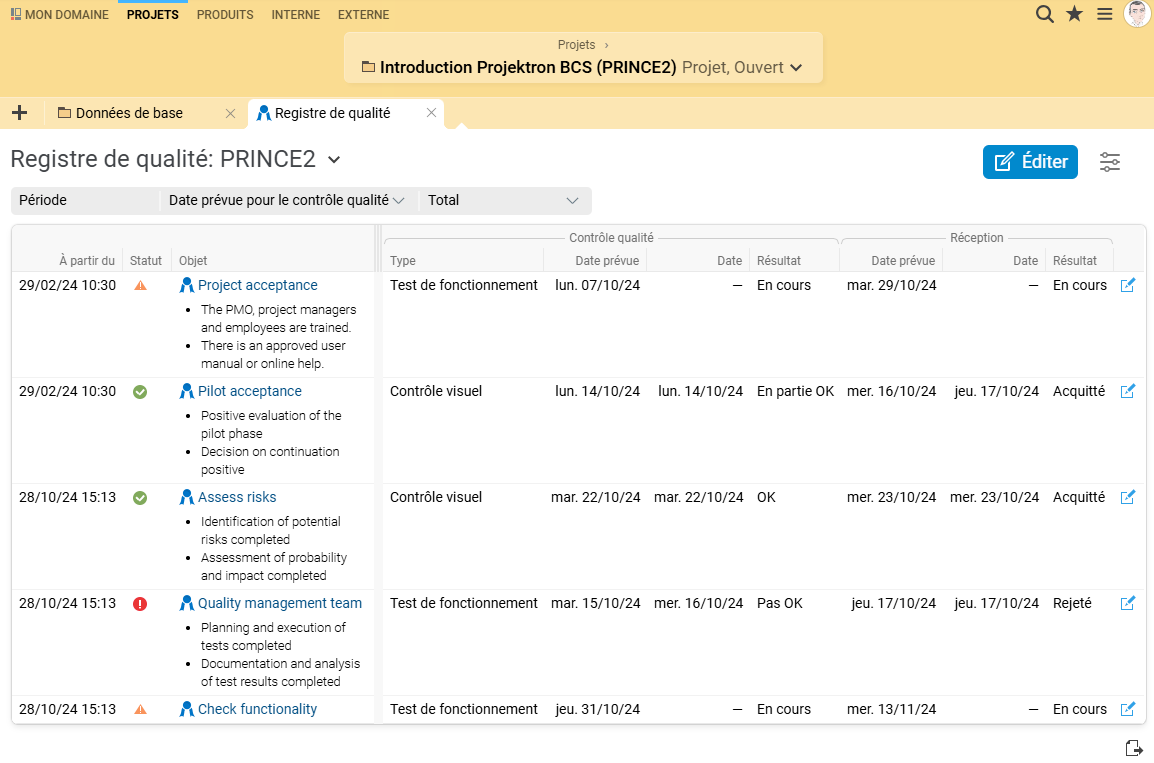Click the Réception Date prévue header
The width and height of the screenshot is (1154, 763).
[x=903, y=260]
